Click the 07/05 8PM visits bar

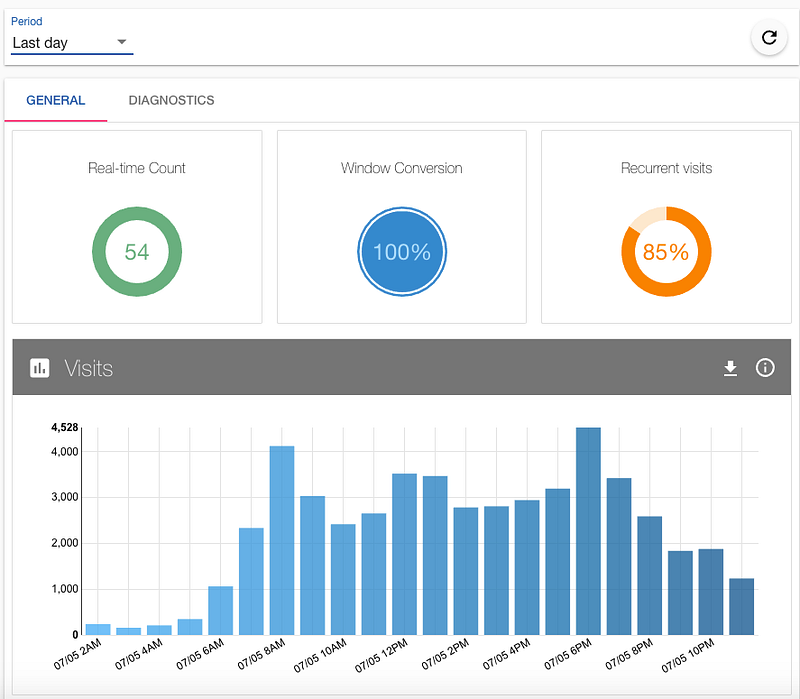pos(649,576)
